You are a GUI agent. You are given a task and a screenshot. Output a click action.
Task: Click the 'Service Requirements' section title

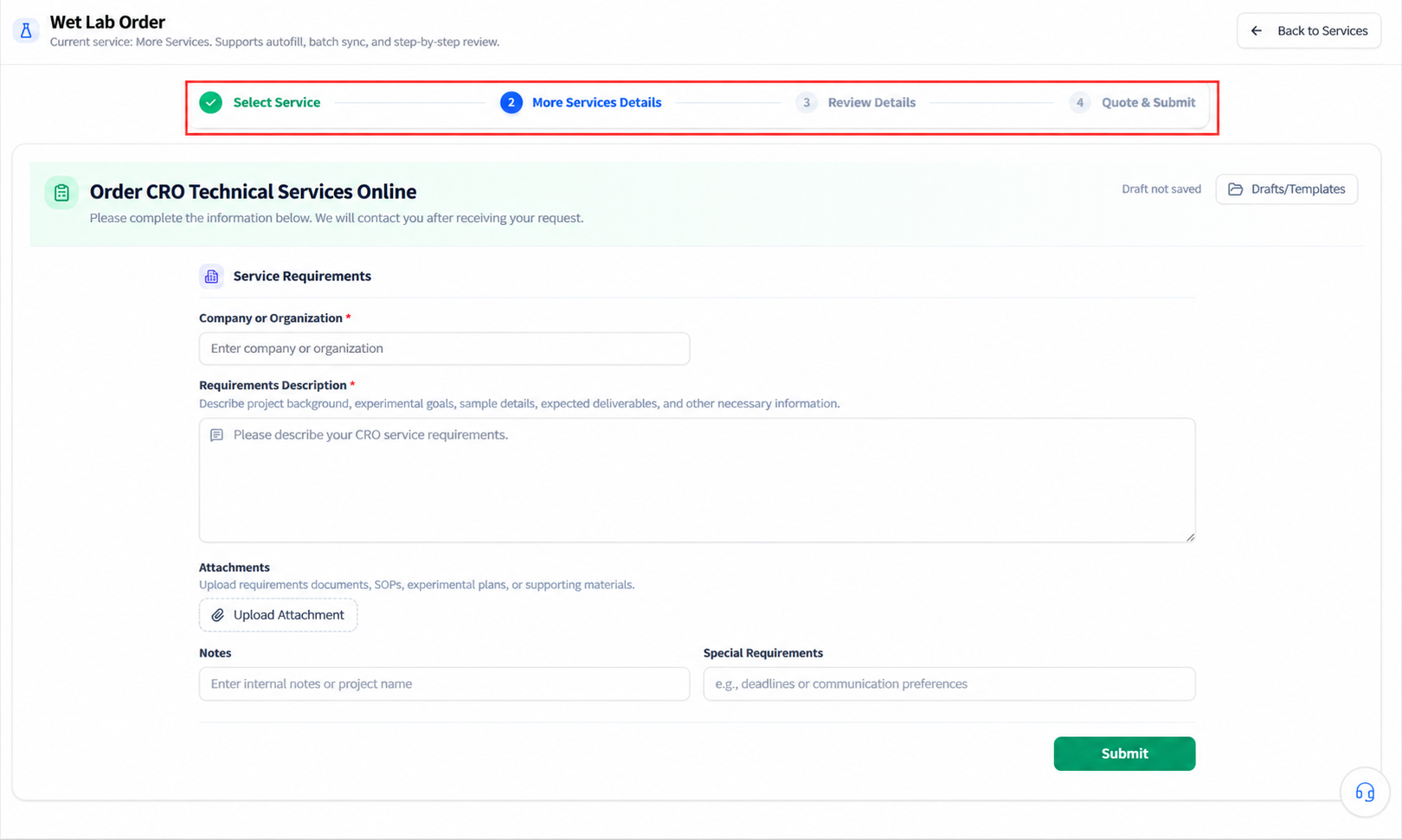pos(302,276)
